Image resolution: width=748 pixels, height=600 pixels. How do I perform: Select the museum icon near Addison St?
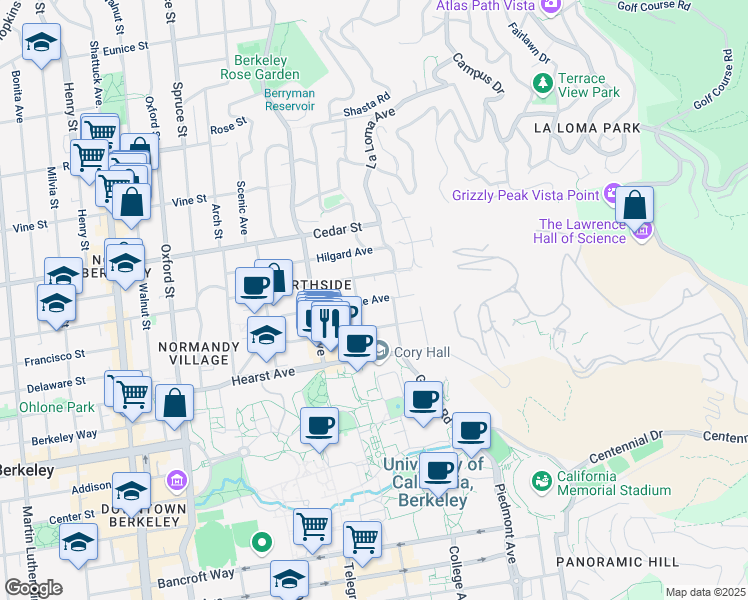(177, 480)
